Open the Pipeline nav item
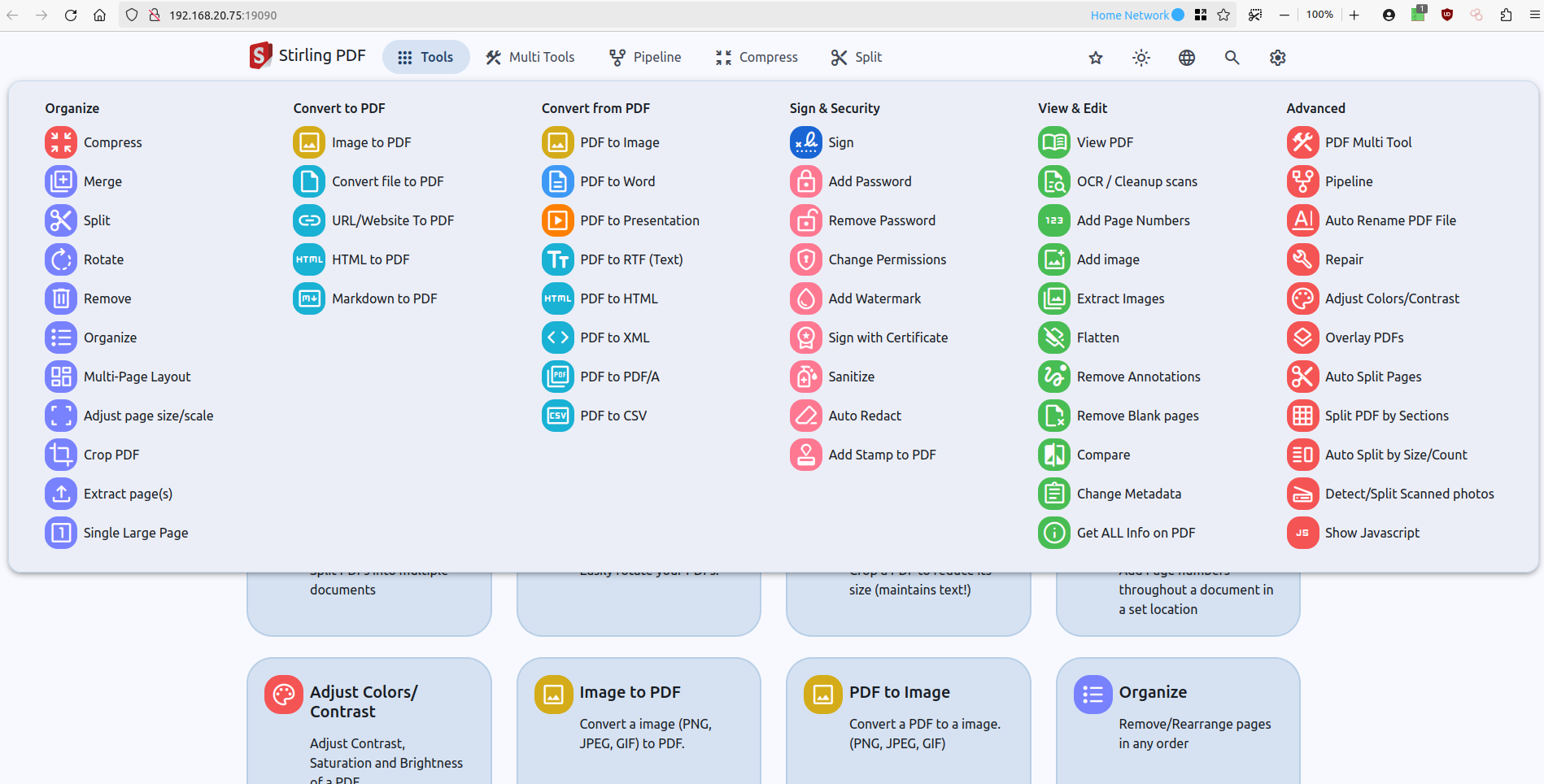This screenshot has width=1544, height=784. pyautogui.click(x=646, y=57)
